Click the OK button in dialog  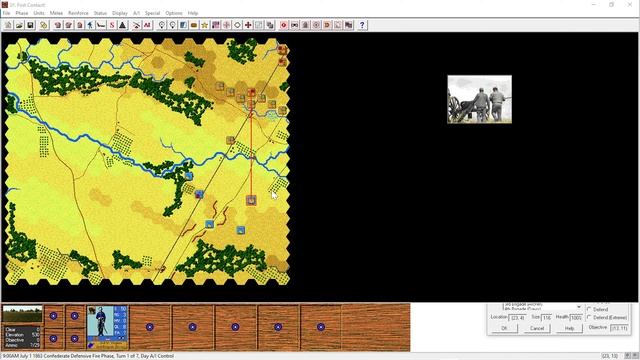pyautogui.click(x=504, y=328)
